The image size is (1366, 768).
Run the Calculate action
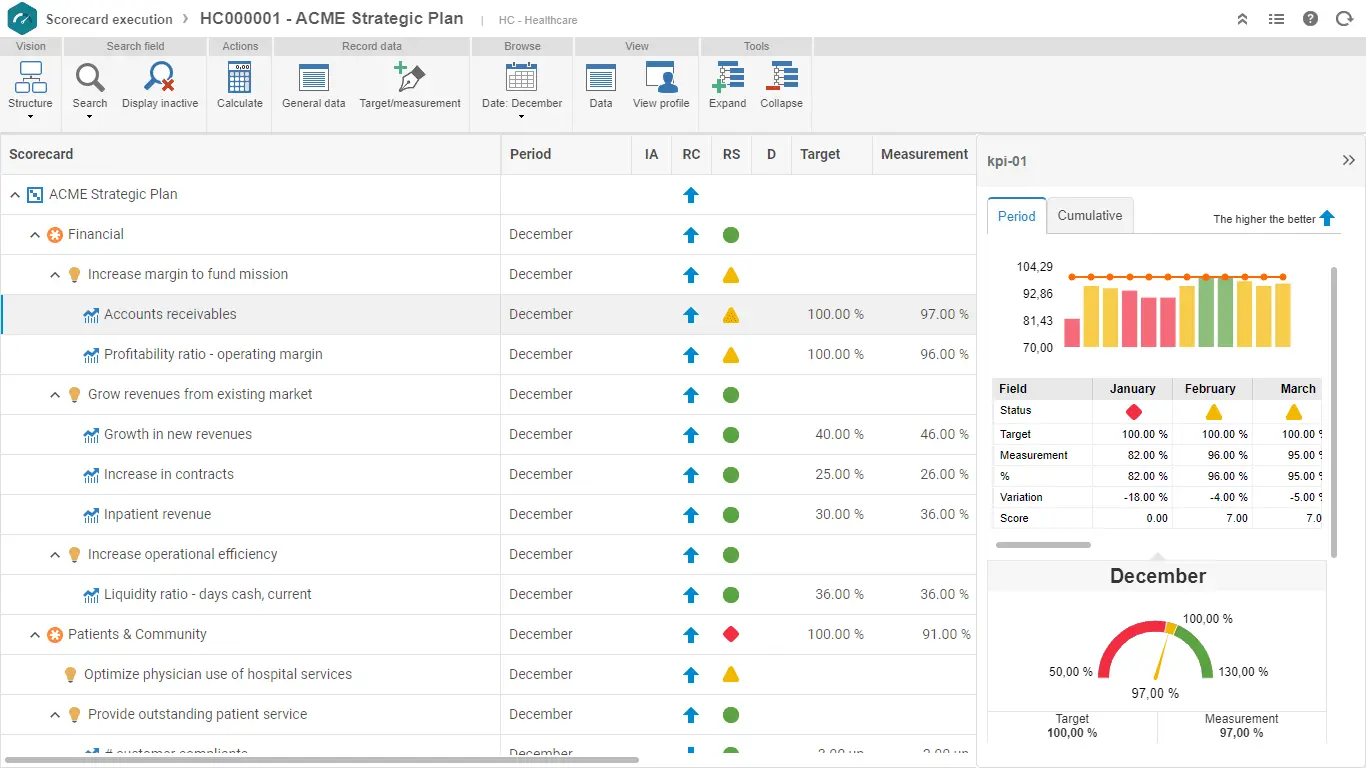240,79
